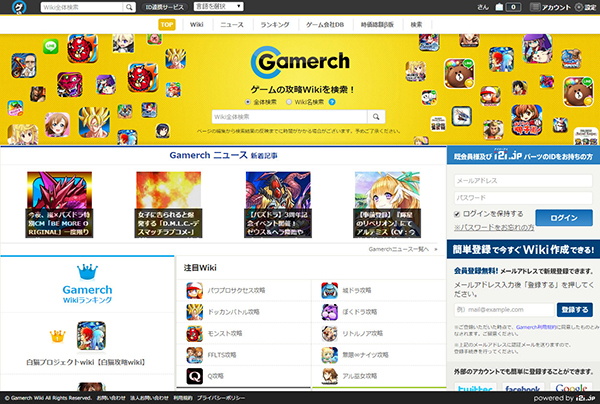The height and width of the screenshot is (404, 600).
Task: Open the アカウント account icon
Action: click(535, 7)
